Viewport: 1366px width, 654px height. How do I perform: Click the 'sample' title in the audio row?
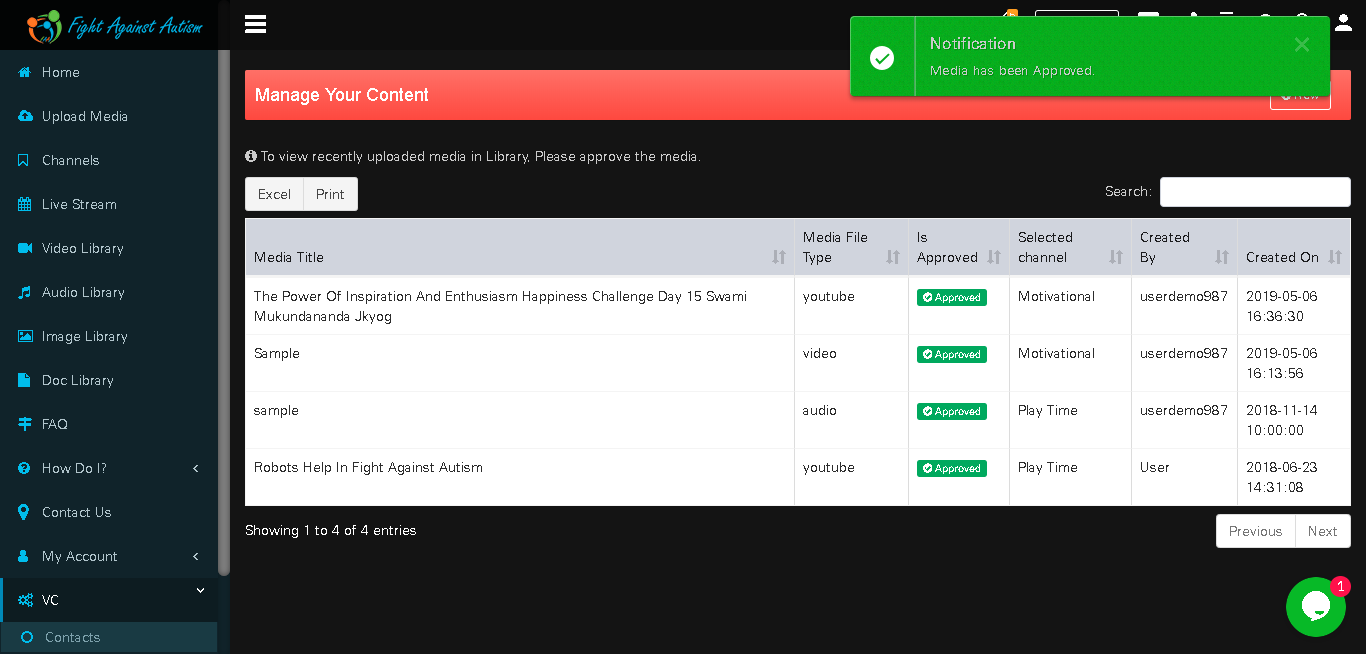click(x=276, y=410)
